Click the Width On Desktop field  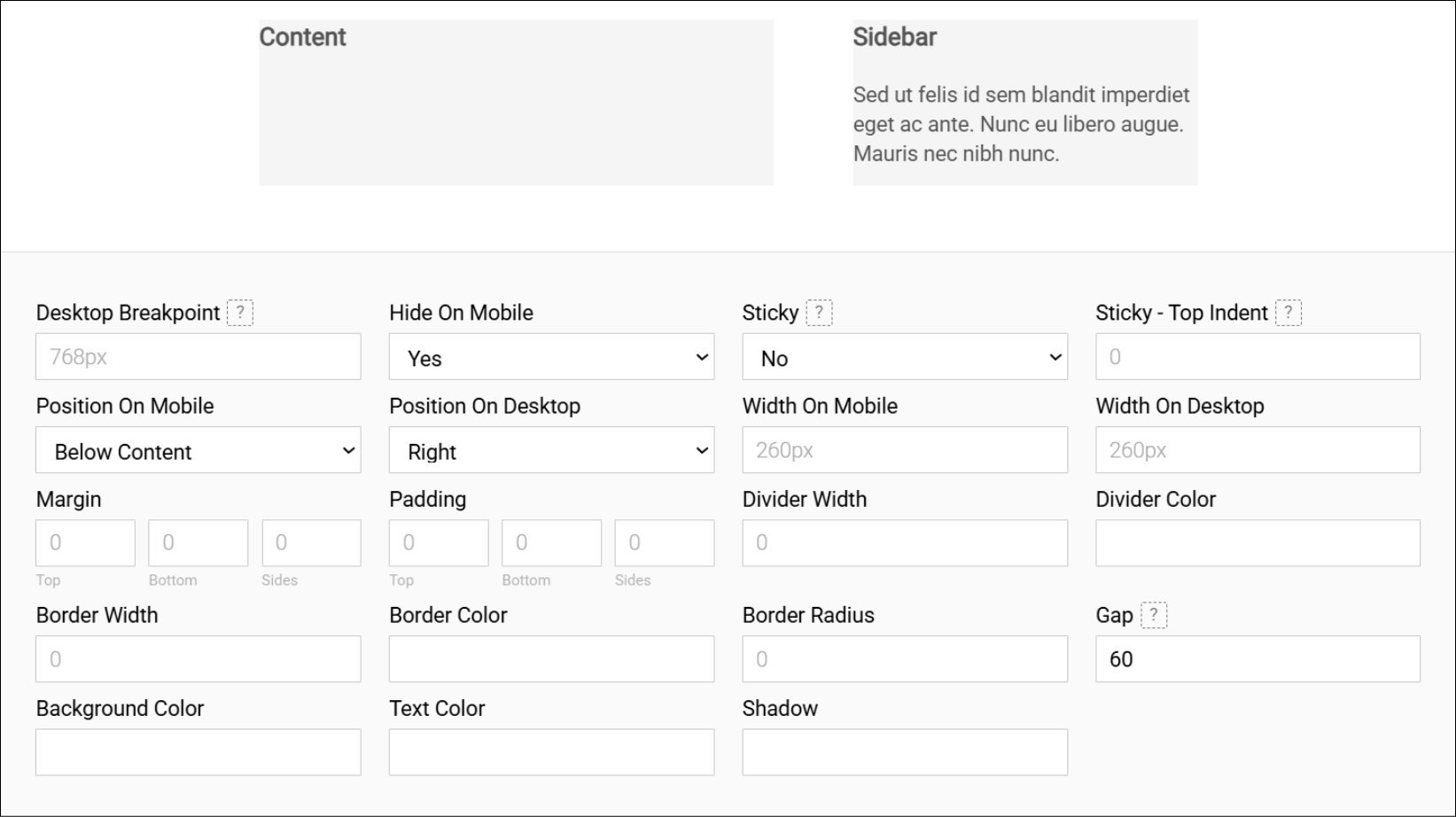(1257, 450)
